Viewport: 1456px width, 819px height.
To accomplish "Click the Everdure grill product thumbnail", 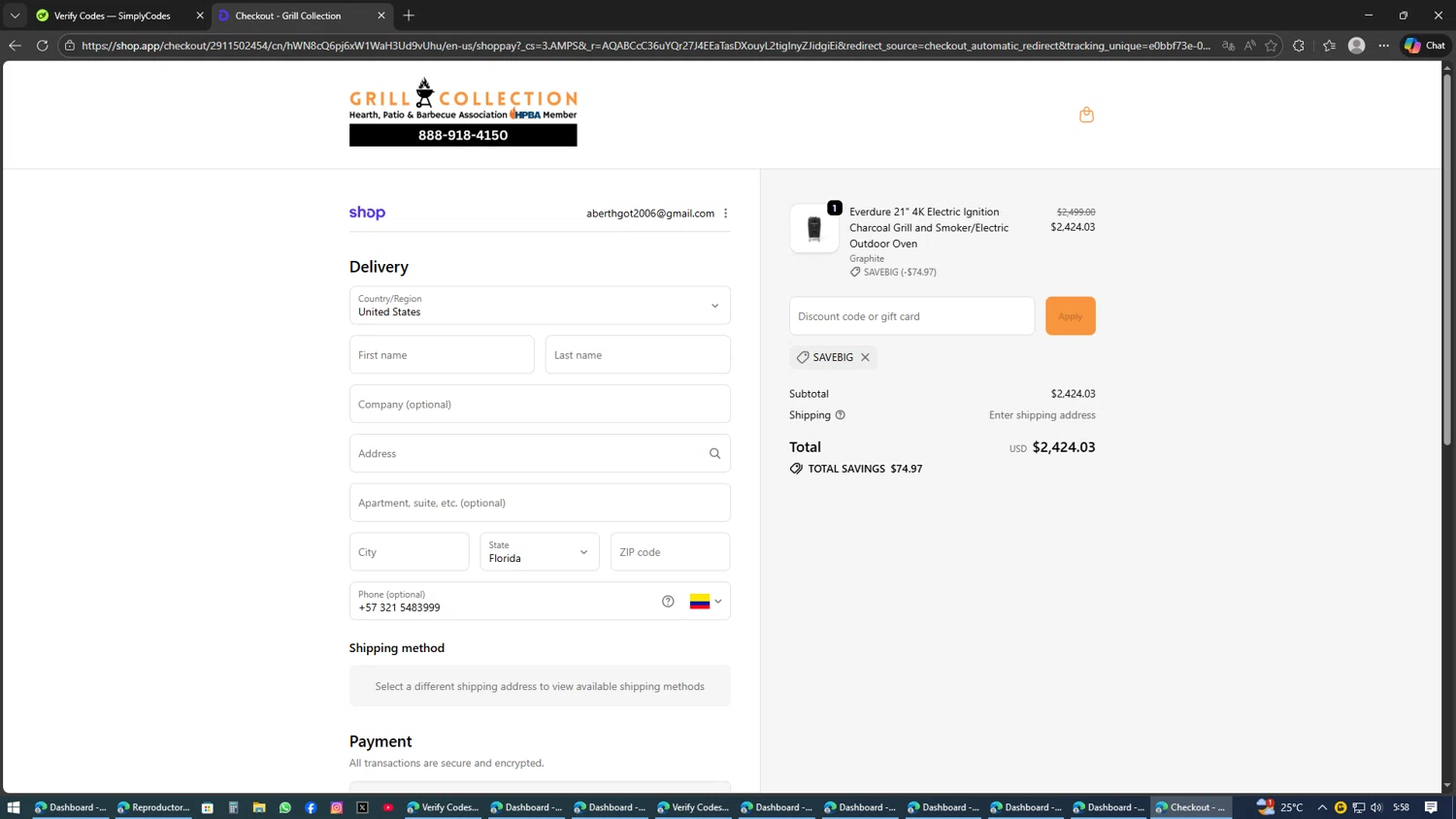I will click(x=813, y=229).
